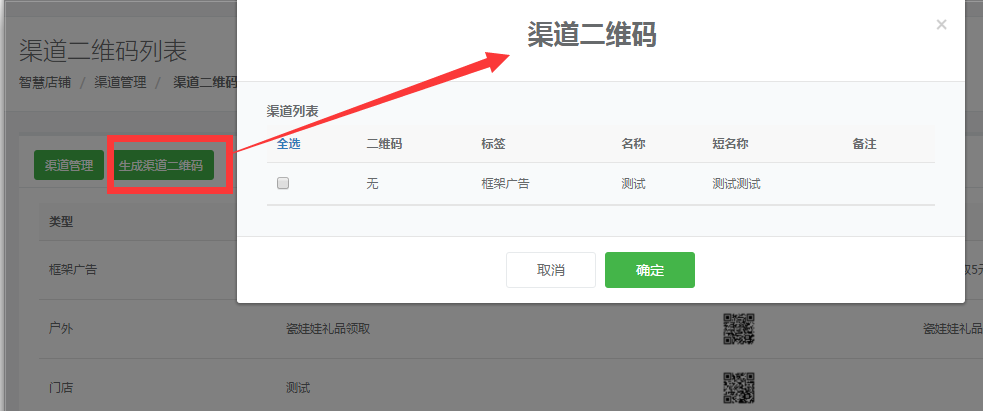This screenshot has width=983, height=411.
Task: Click the 备注 column header
Action: 864,143
